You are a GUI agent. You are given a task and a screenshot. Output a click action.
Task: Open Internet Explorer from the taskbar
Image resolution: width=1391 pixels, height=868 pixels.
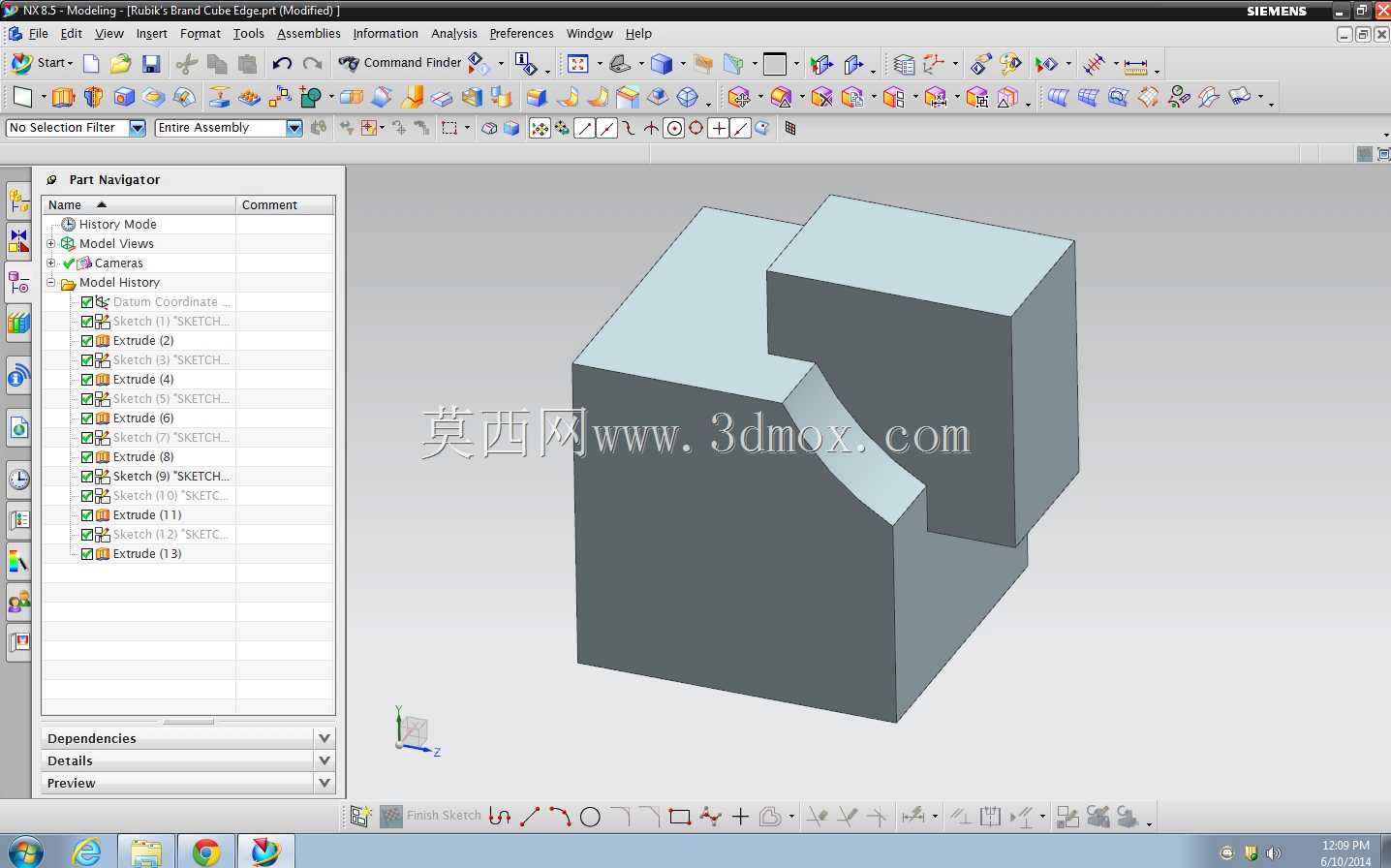pos(87,852)
